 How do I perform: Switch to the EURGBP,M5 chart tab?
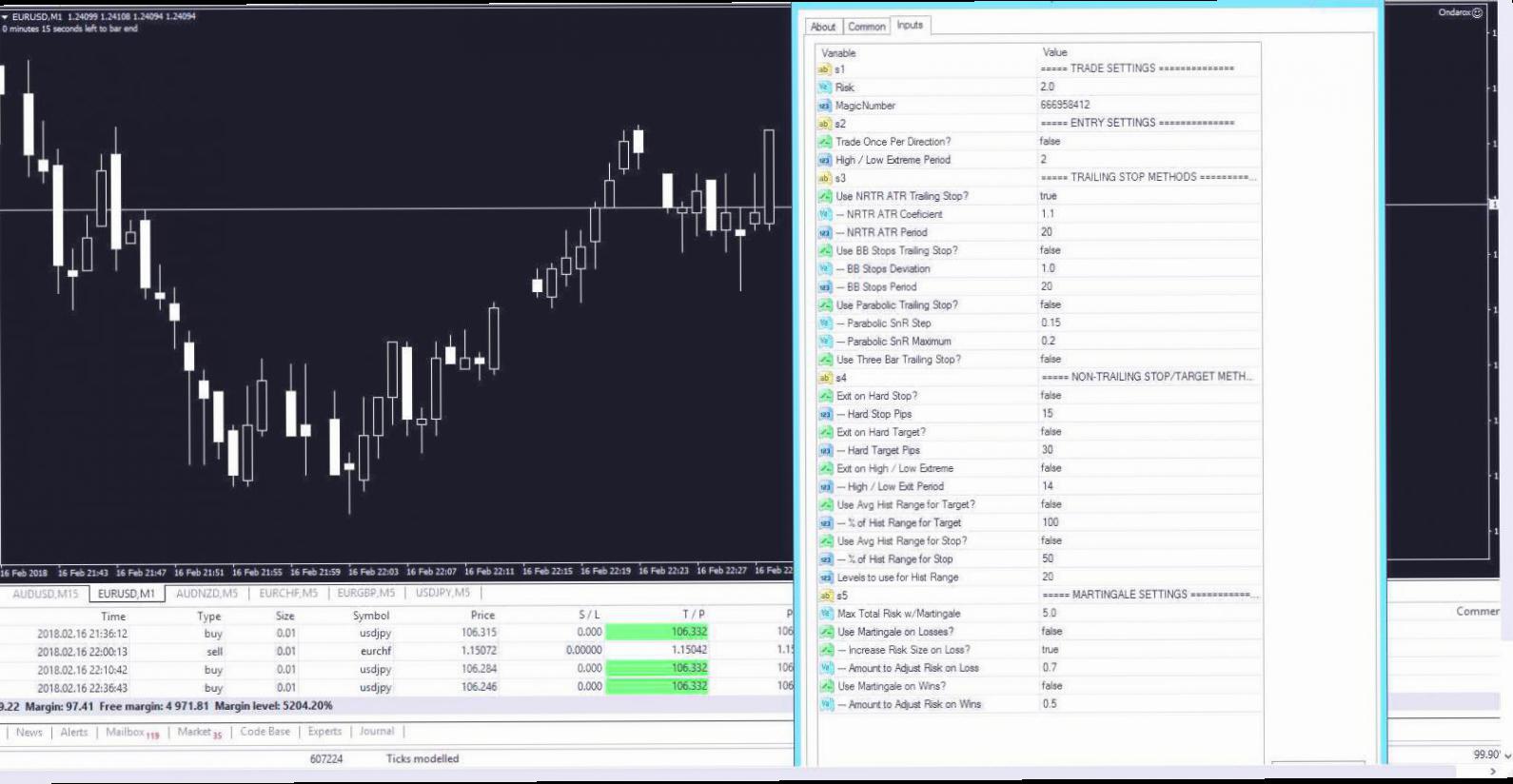pos(366,593)
